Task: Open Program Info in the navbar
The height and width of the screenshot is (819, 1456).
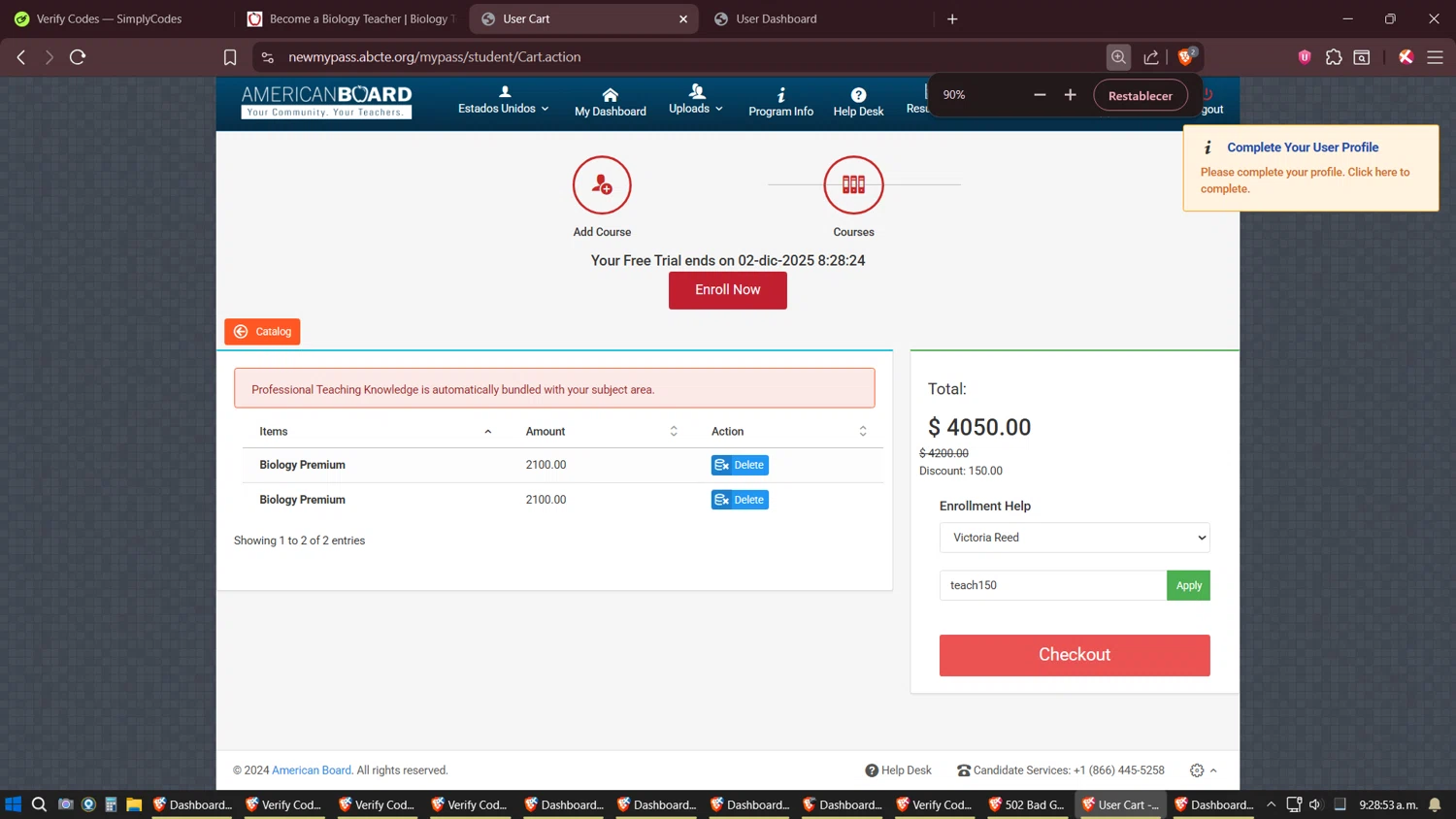Action: click(780, 102)
